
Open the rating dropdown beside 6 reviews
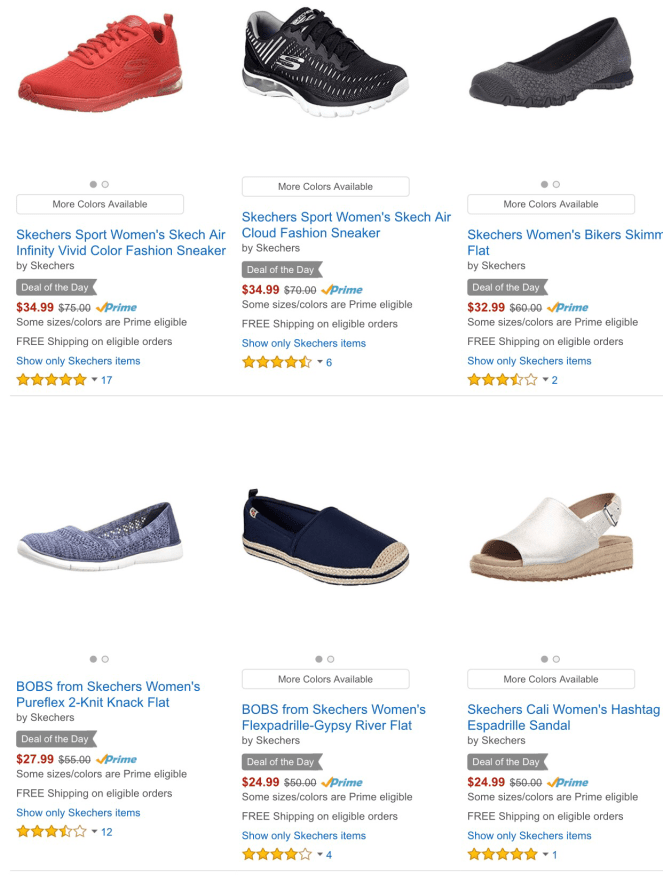click(320, 362)
